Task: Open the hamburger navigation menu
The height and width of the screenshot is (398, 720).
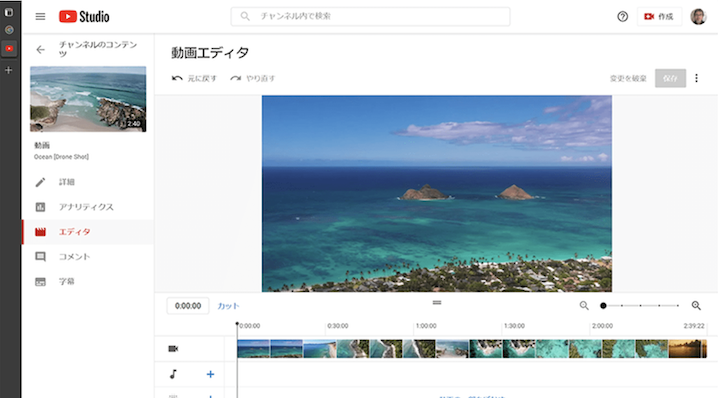Action: tap(40, 17)
